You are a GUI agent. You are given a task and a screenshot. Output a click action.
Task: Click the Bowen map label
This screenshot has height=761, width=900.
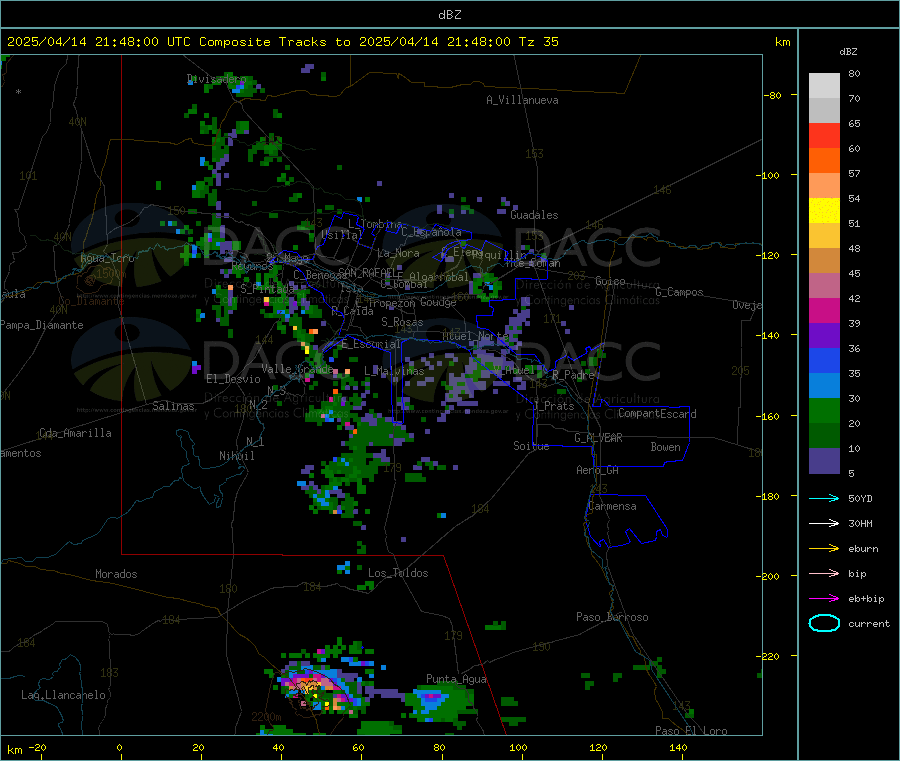point(665,447)
